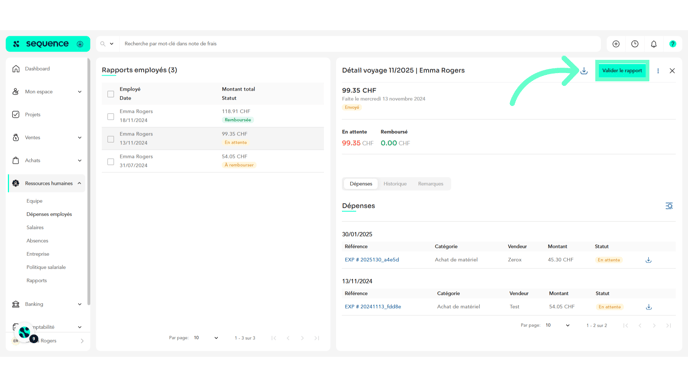The width and height of the screenshot is (688, 387).
Task: Open Salaires submenu item
Action: point(35,227)
